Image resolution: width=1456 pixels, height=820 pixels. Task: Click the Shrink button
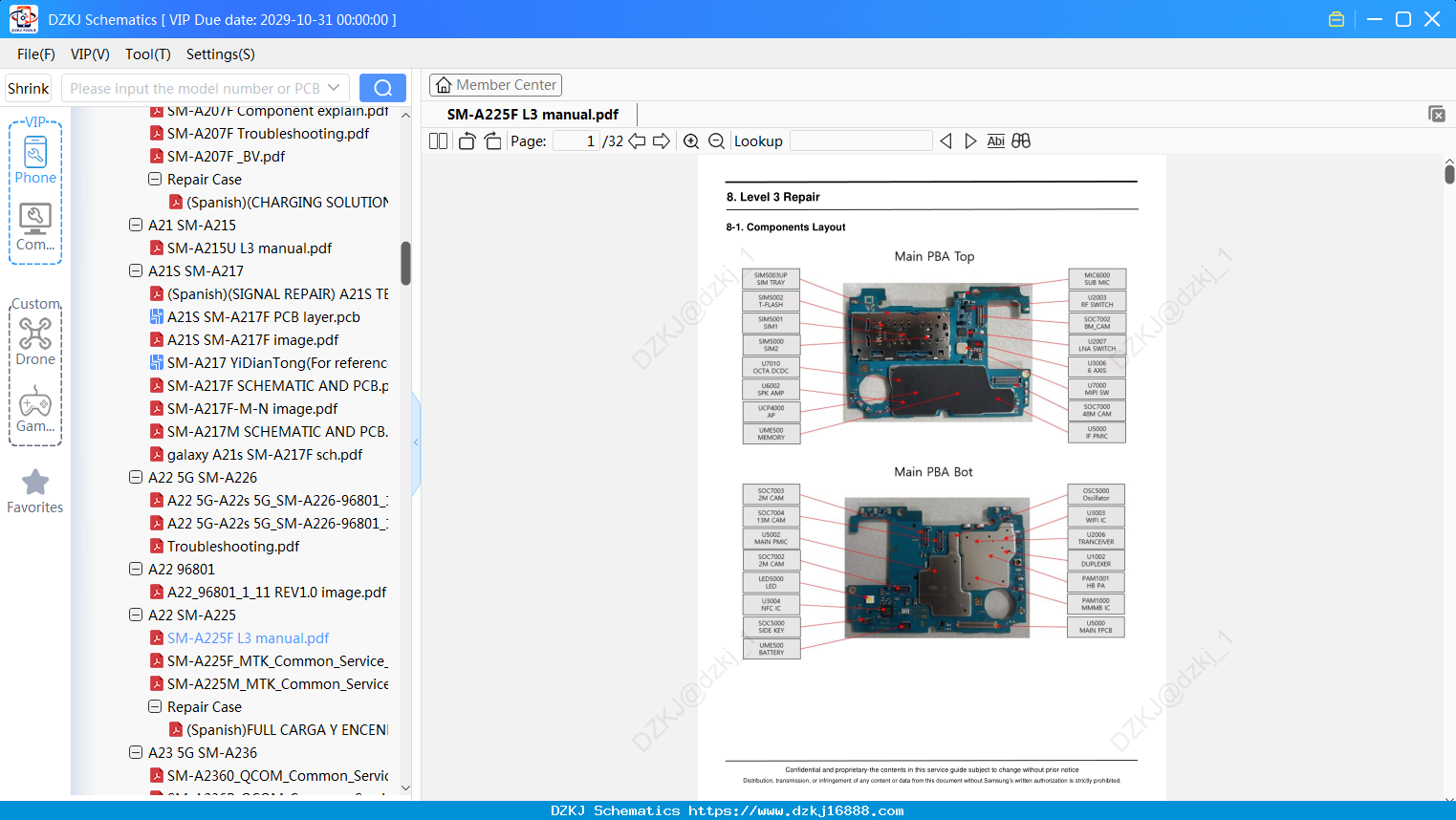pos(29,88)
